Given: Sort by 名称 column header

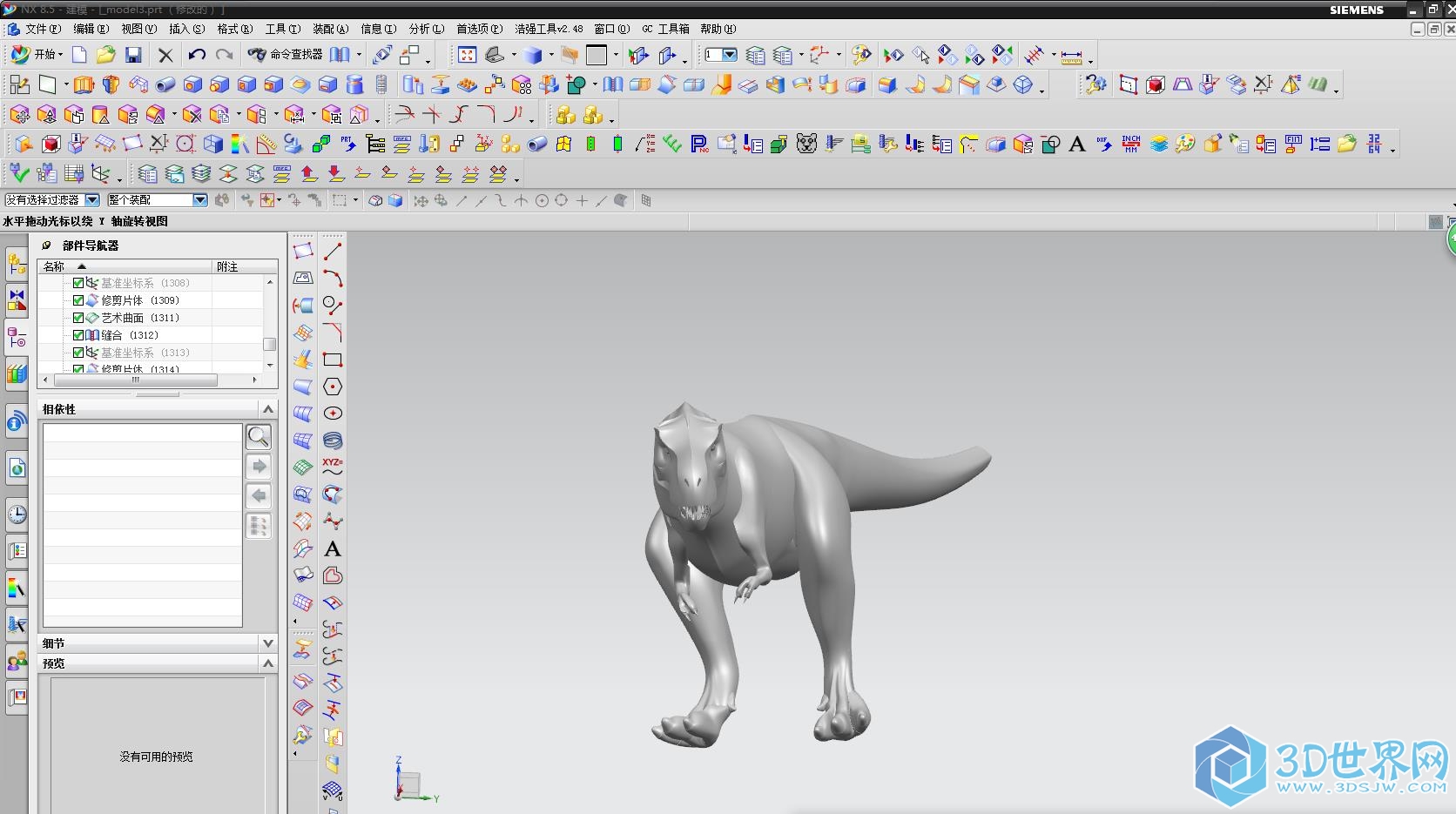Looking at the screenshot, I should coord(125,266).
